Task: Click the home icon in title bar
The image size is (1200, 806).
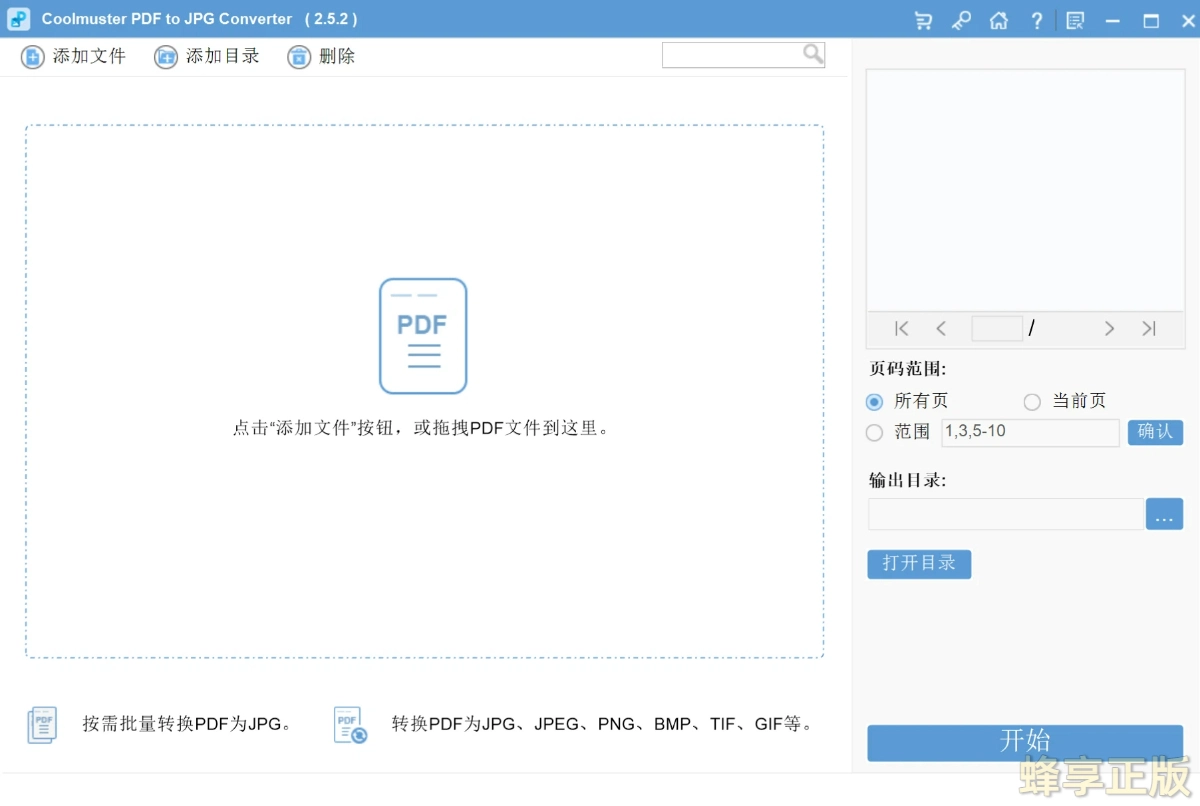Action: [x=999, y=20]
